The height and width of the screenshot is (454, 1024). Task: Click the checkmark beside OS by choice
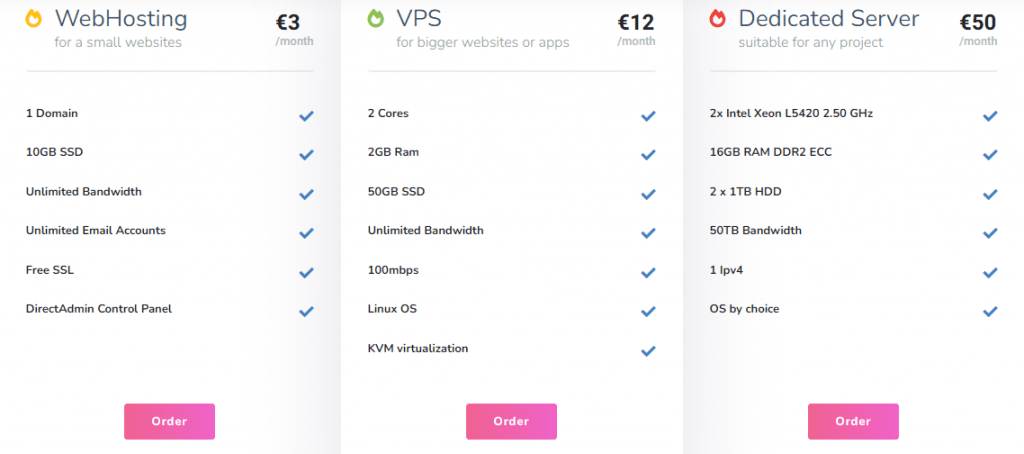[990, 312]
